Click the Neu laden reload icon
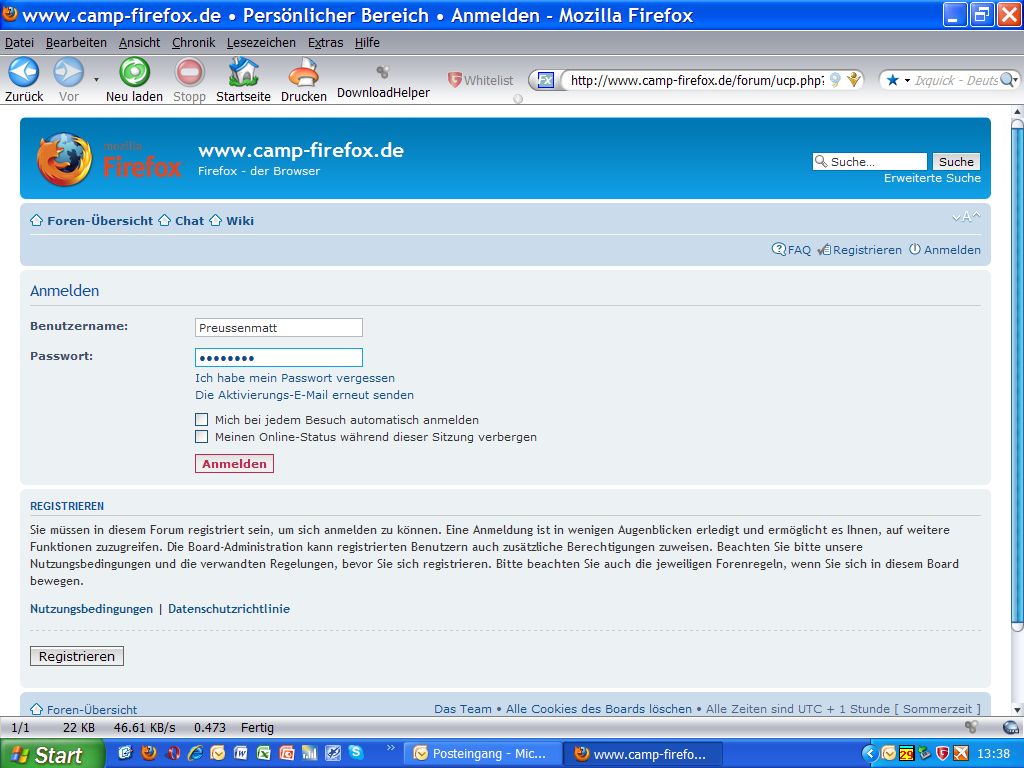Screen dimensions: 1024x768 [135, 72]
